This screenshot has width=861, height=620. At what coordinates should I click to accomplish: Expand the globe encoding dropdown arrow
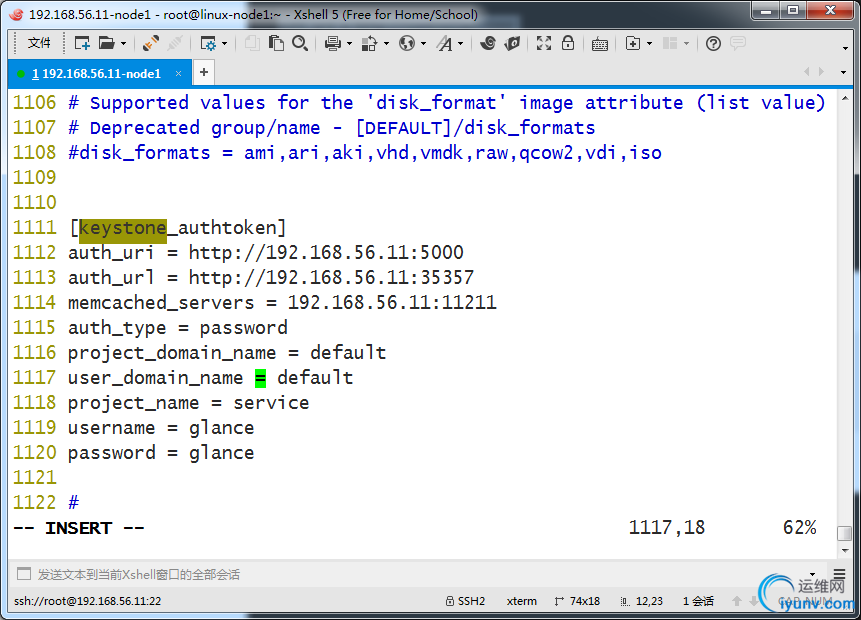(x=423, y=43)
